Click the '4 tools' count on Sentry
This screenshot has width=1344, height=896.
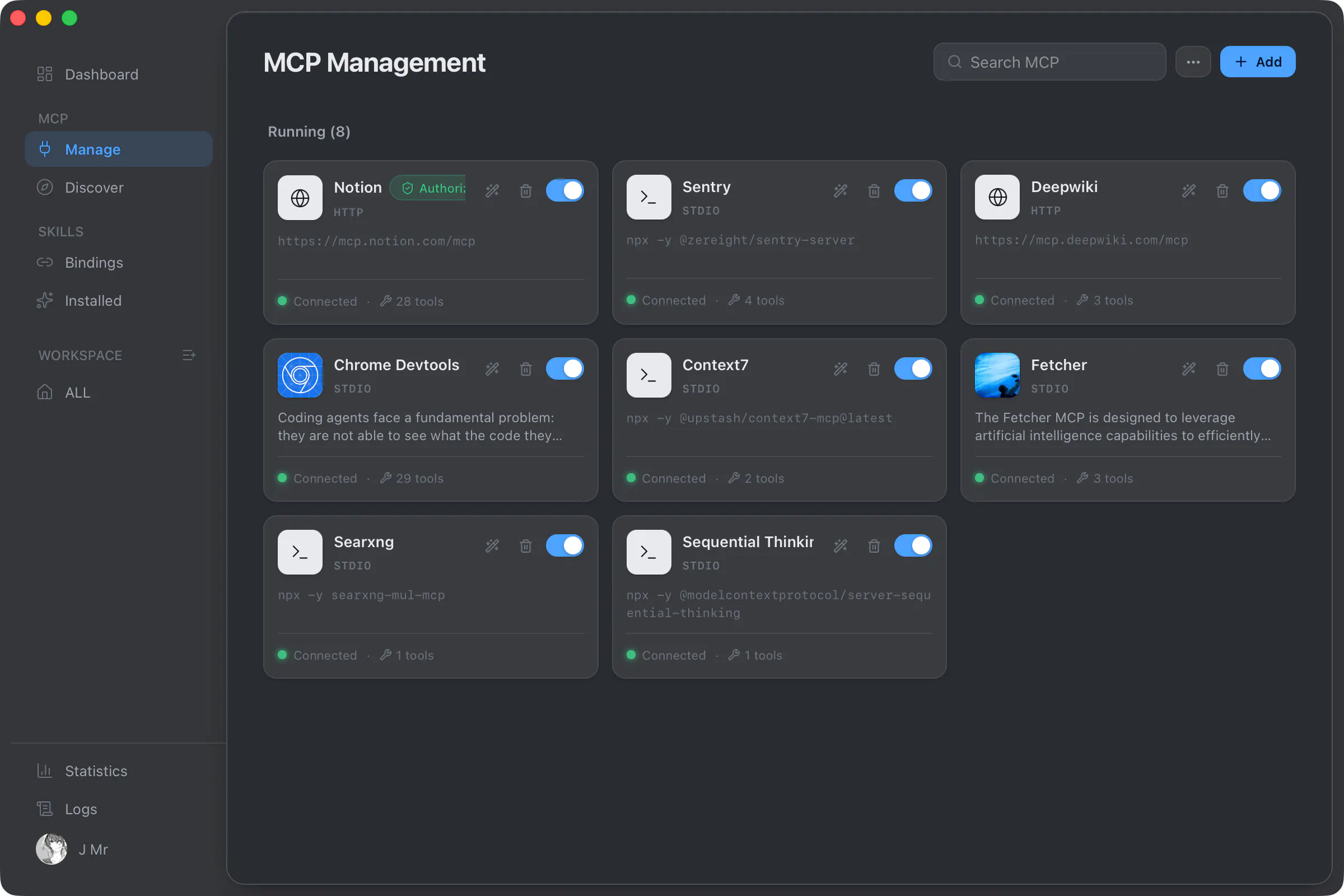pyautogui.click(x=757, y=300)
